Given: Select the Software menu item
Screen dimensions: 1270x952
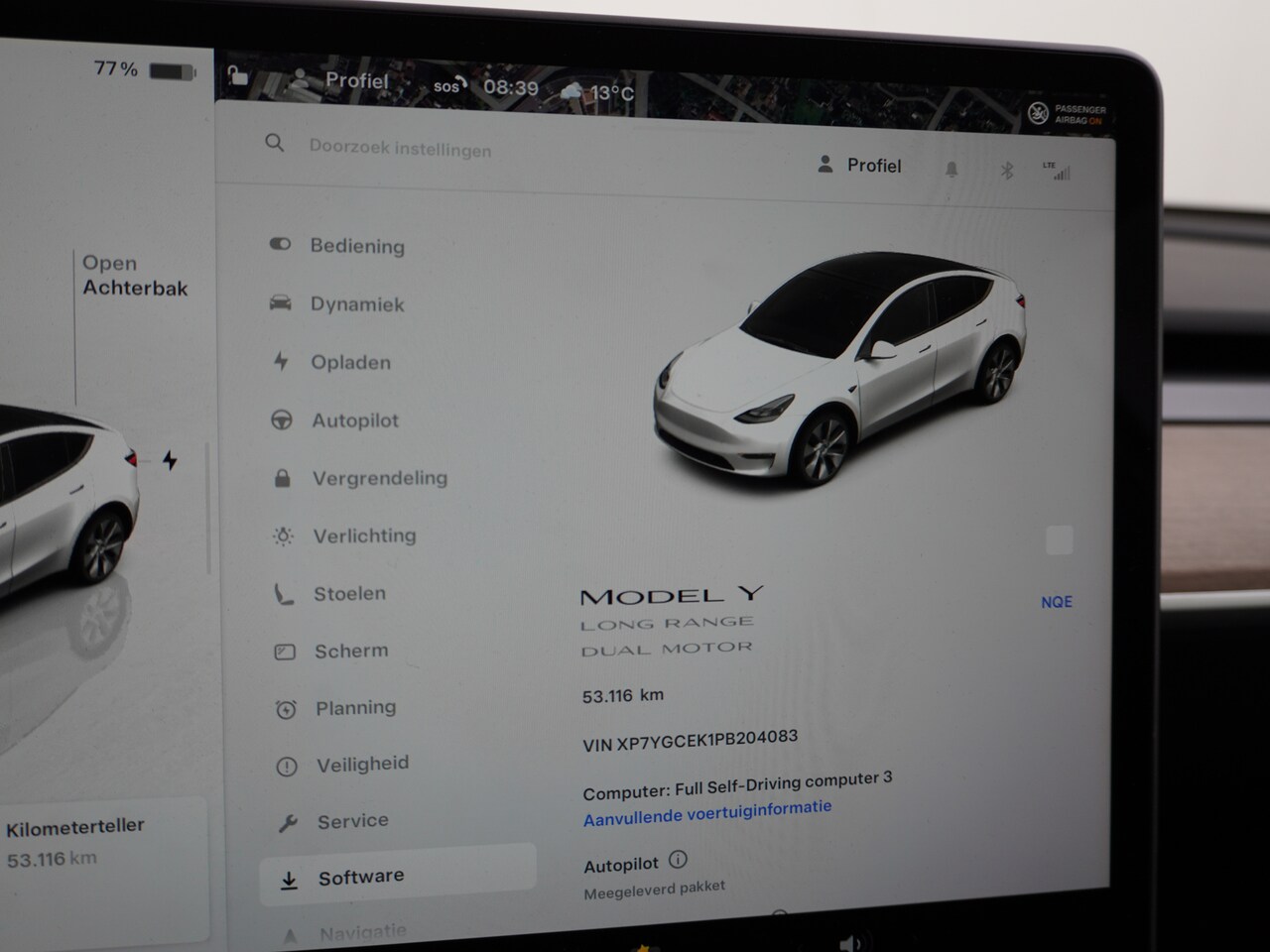Looking at the screenshot, I should tap(398, 876).
